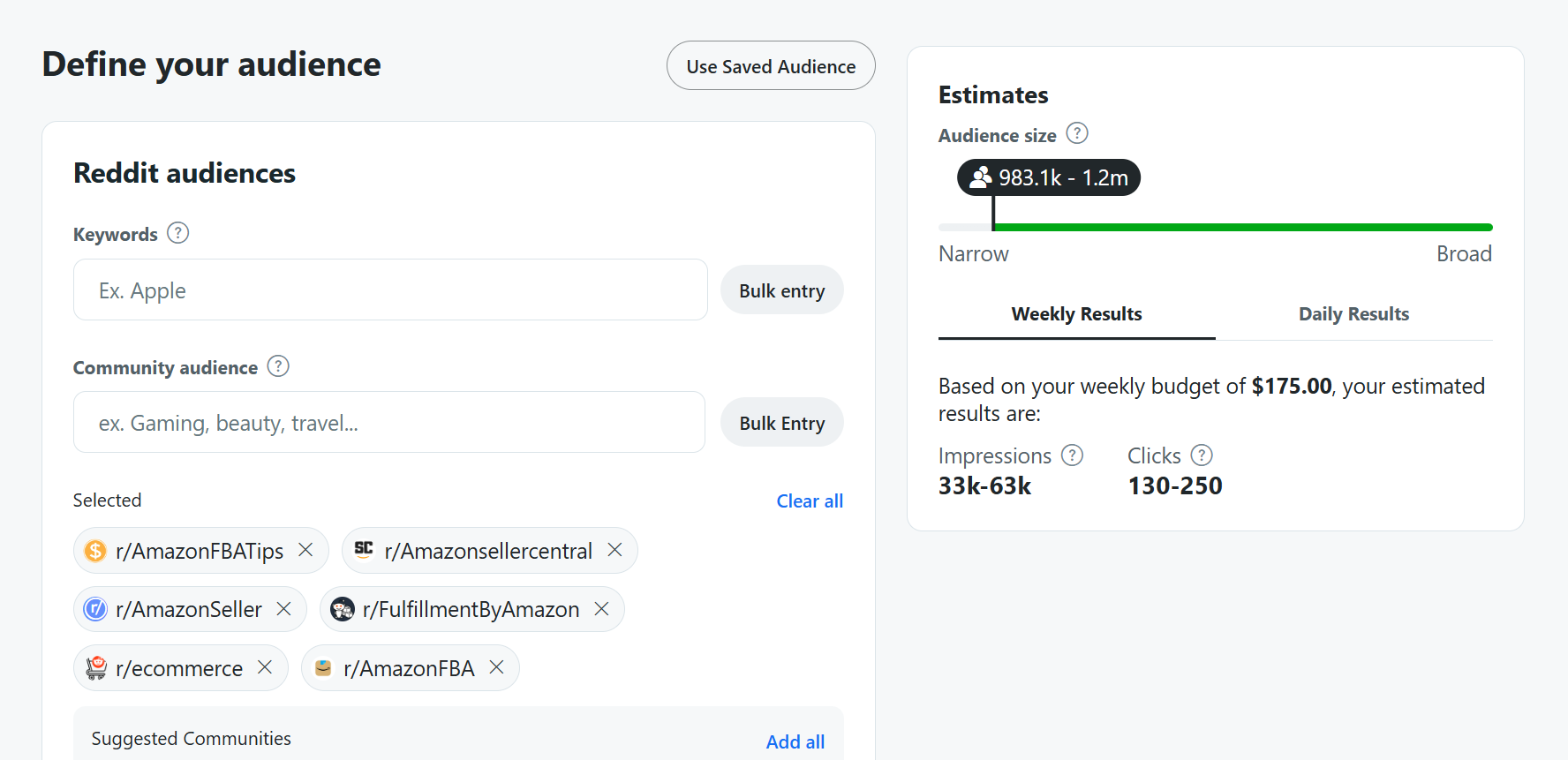The height and width of the screenshot is (760, 1568).
Task: Add all suggested communities
Action: [795, 742]
